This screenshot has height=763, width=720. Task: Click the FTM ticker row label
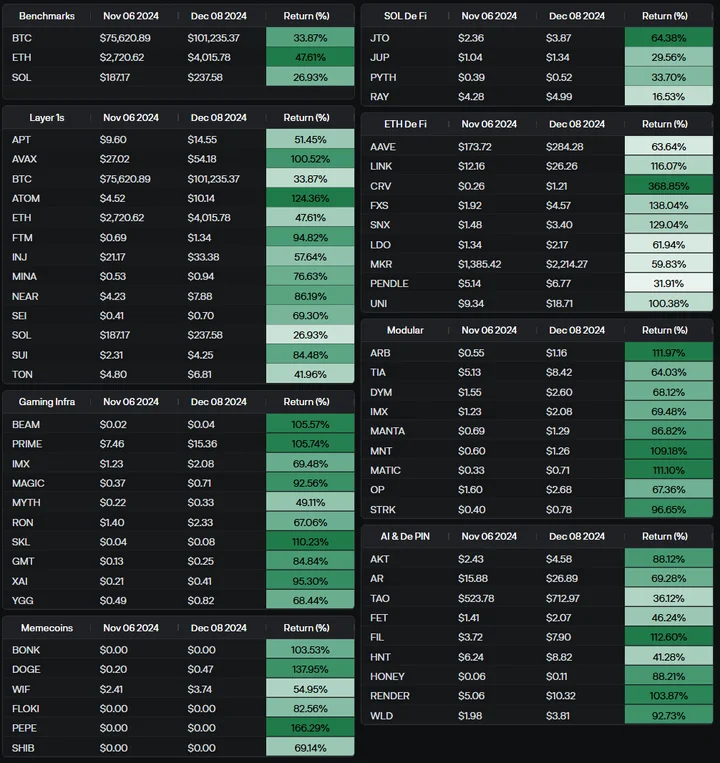(22, 238)
